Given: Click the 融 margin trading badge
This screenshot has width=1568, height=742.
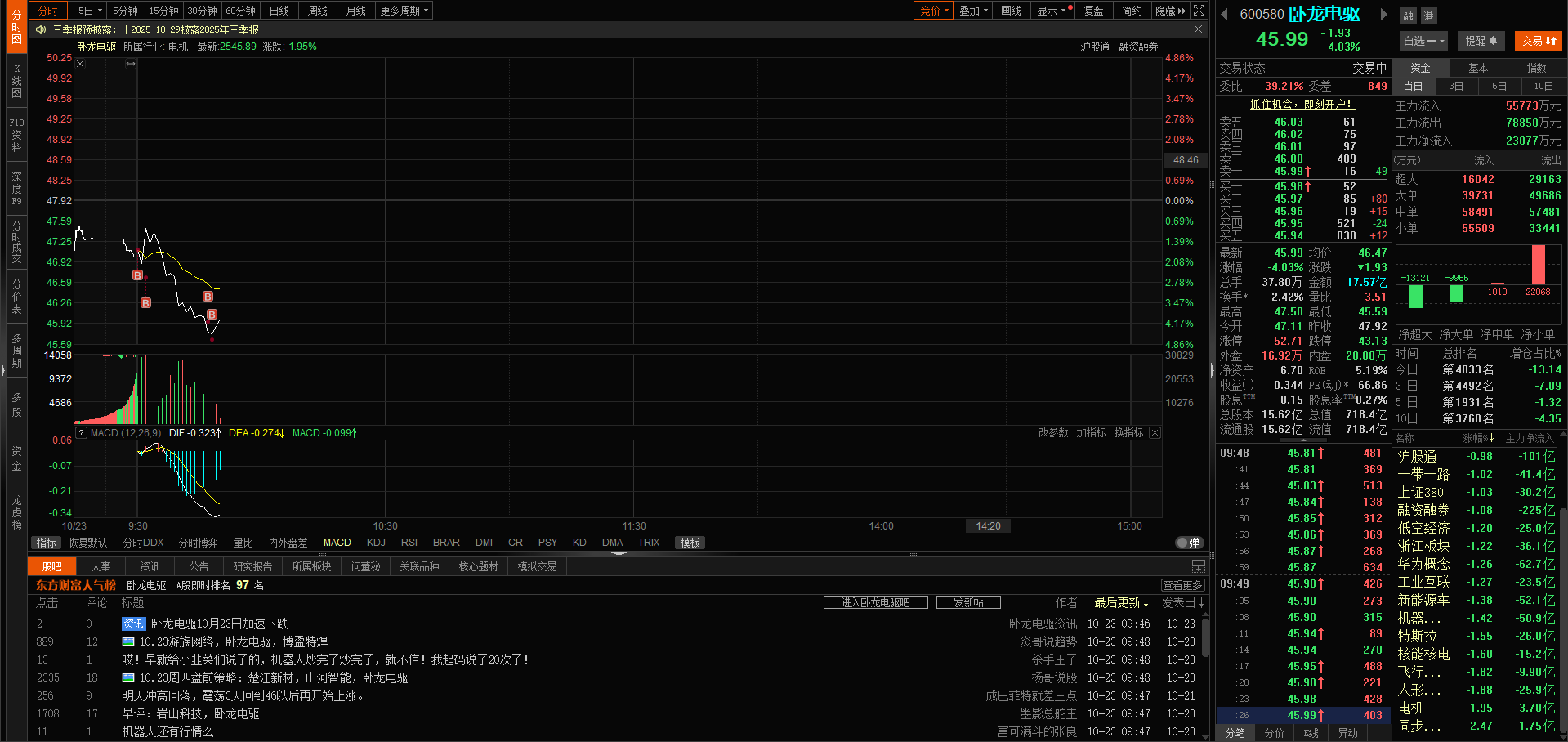Looking at the screenshot, I should 1409,16.
